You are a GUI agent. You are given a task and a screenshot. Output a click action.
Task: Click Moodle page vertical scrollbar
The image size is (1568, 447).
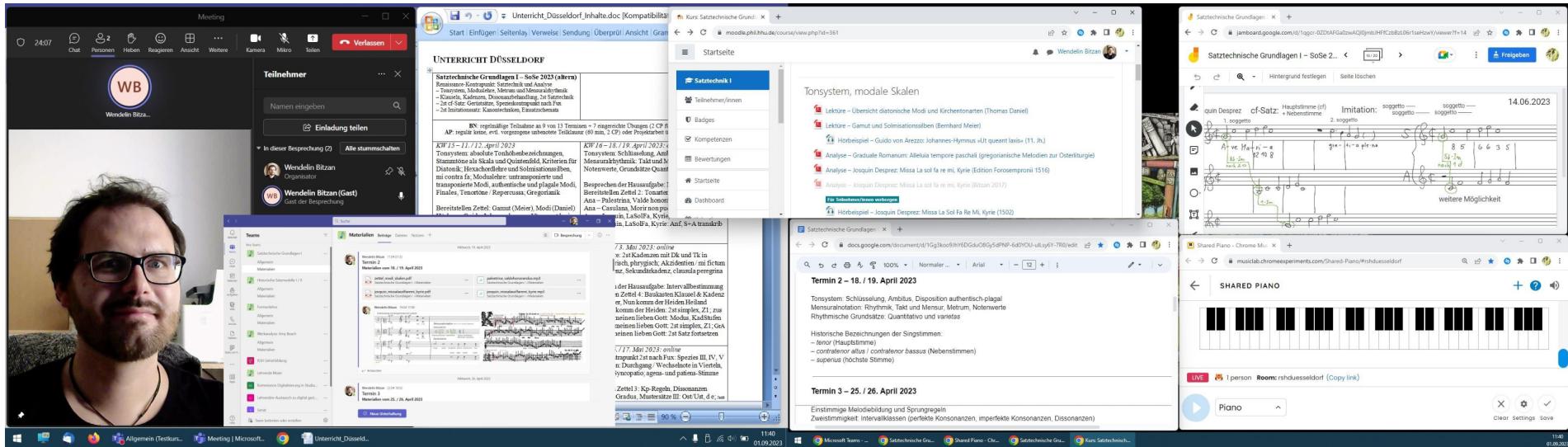tap(1137, 73)
